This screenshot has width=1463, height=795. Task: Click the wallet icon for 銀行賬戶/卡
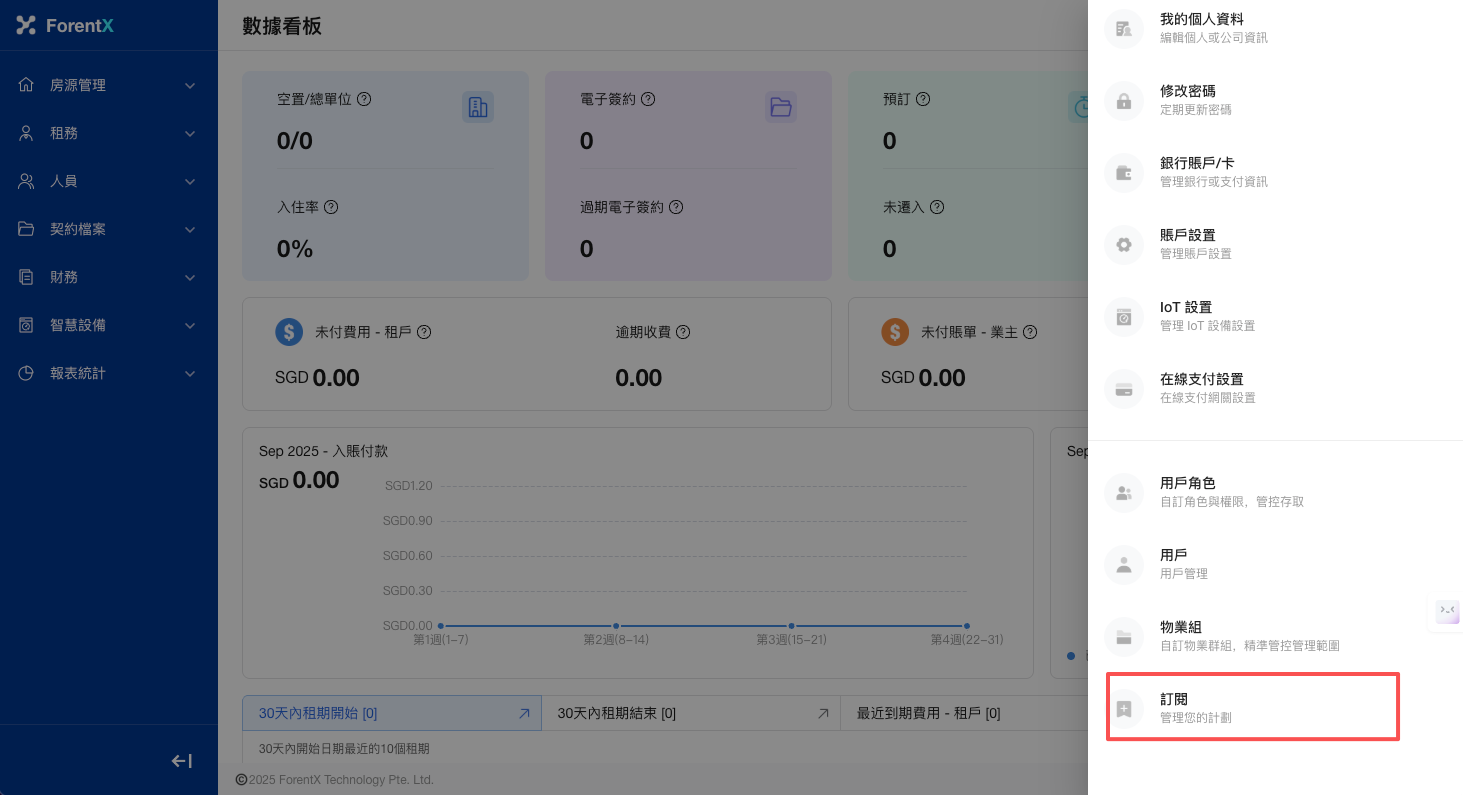[x=1123, y=173]
